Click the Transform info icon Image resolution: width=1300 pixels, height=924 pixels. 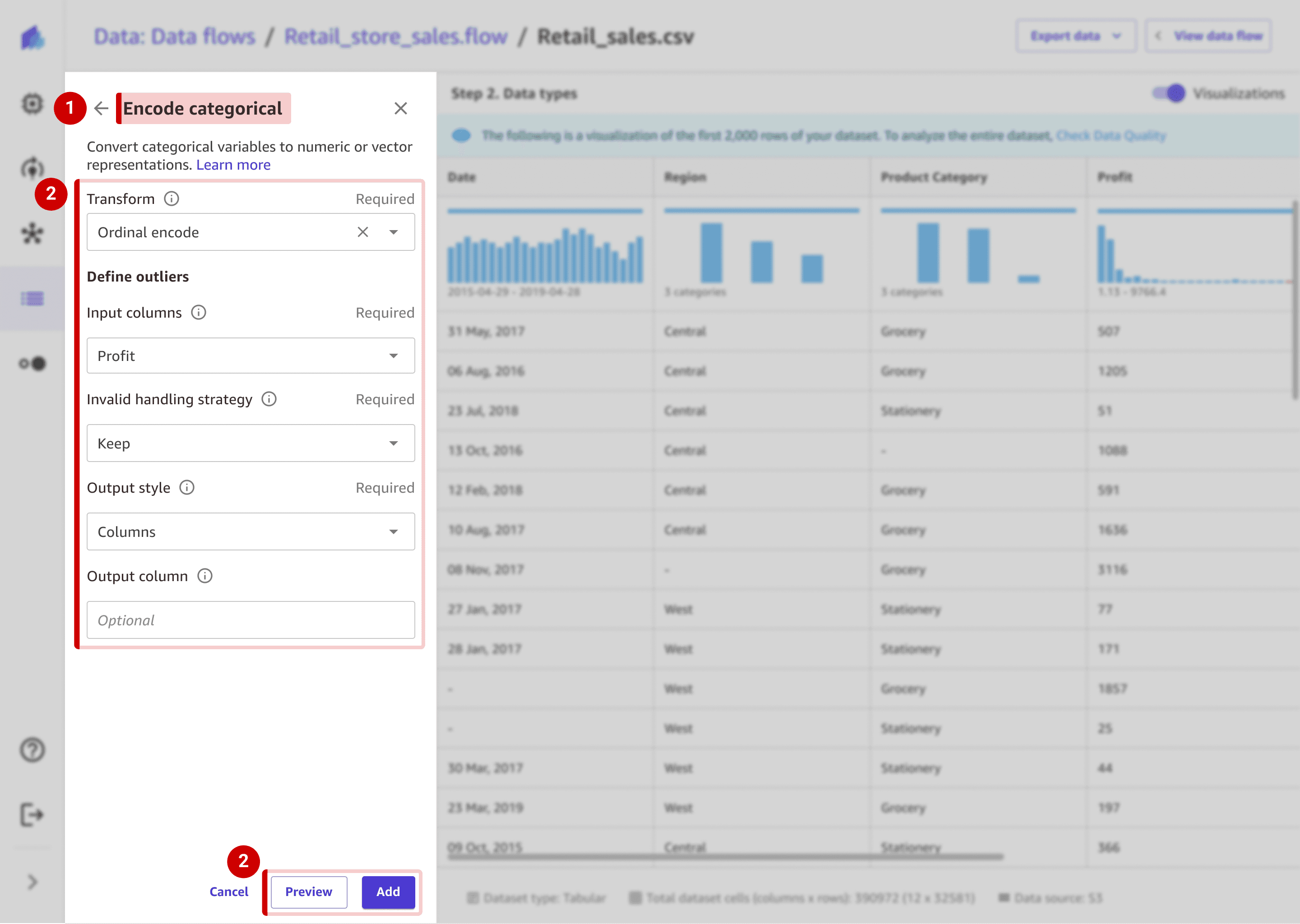pos(172,199)
